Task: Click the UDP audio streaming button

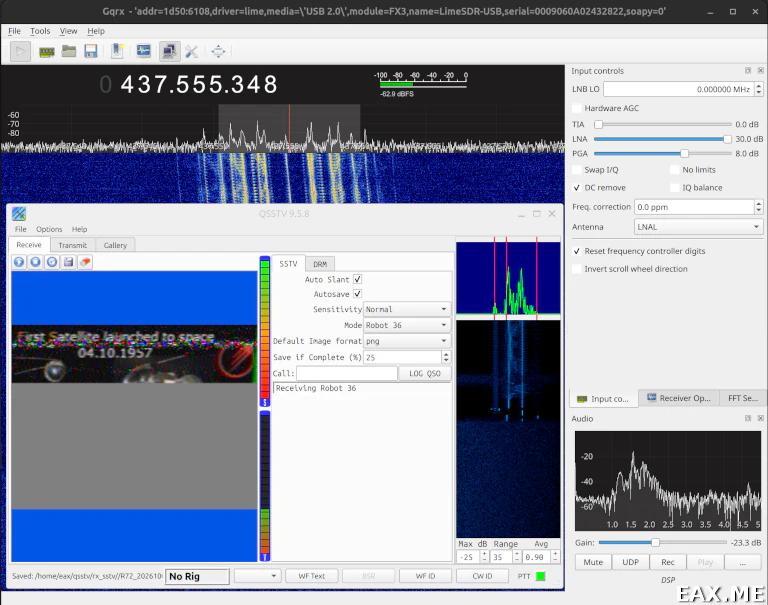Action: 630,562
